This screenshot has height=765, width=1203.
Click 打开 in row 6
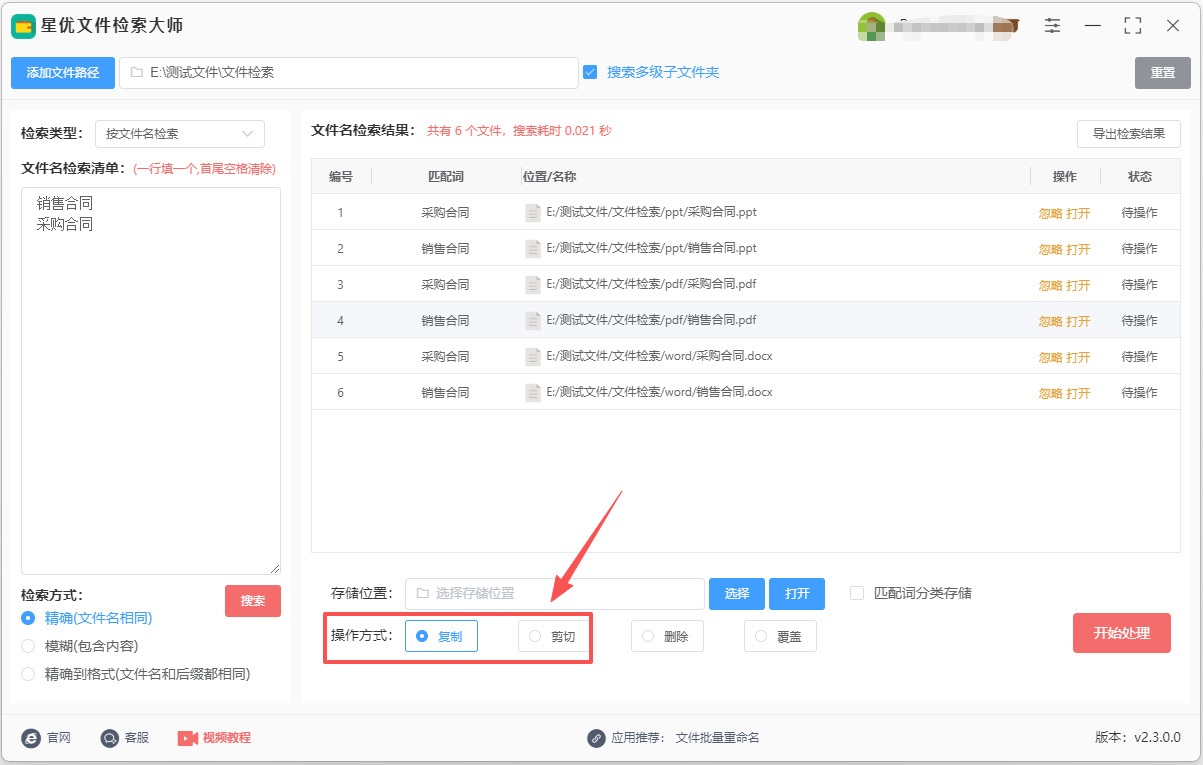pos(1078,393)
